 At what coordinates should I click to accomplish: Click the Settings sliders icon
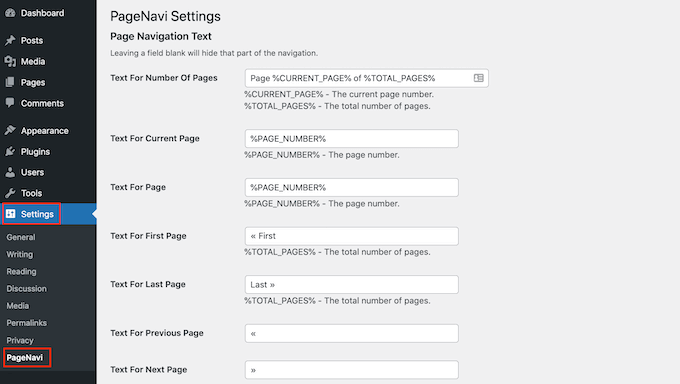tap(10, 214)
